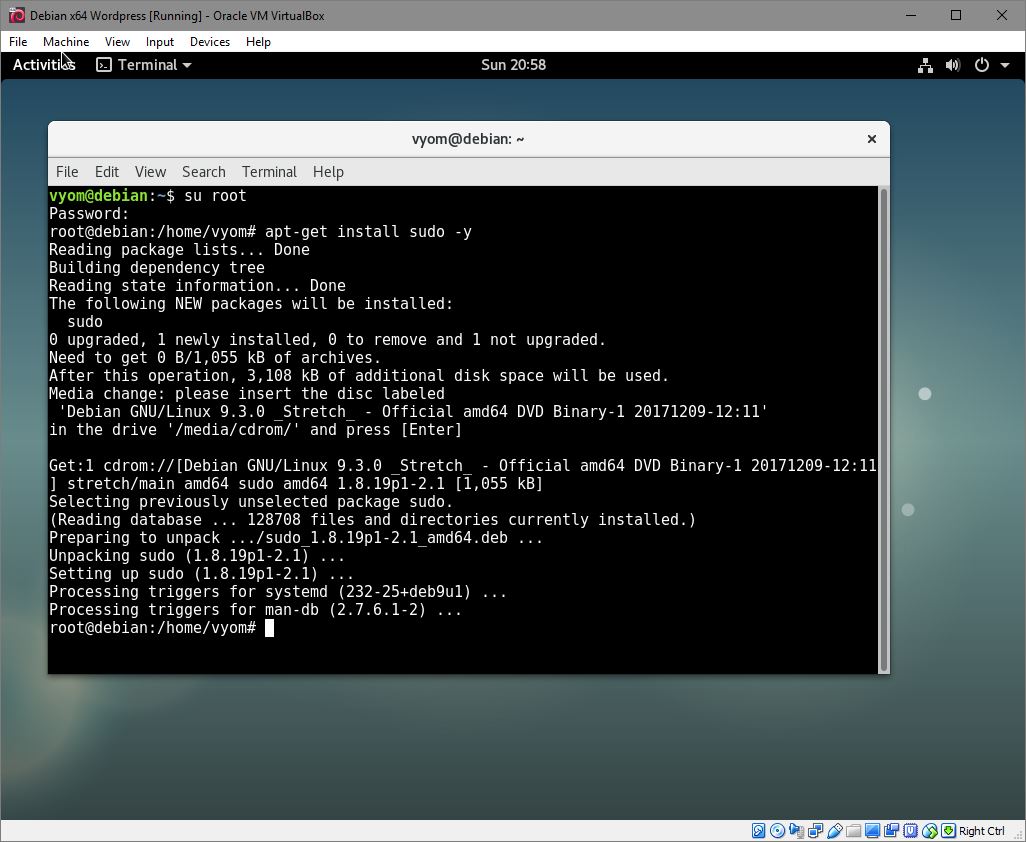
Task: Click the '0 upgraded, 1 newly installed' line
Action: click(327, 340)
